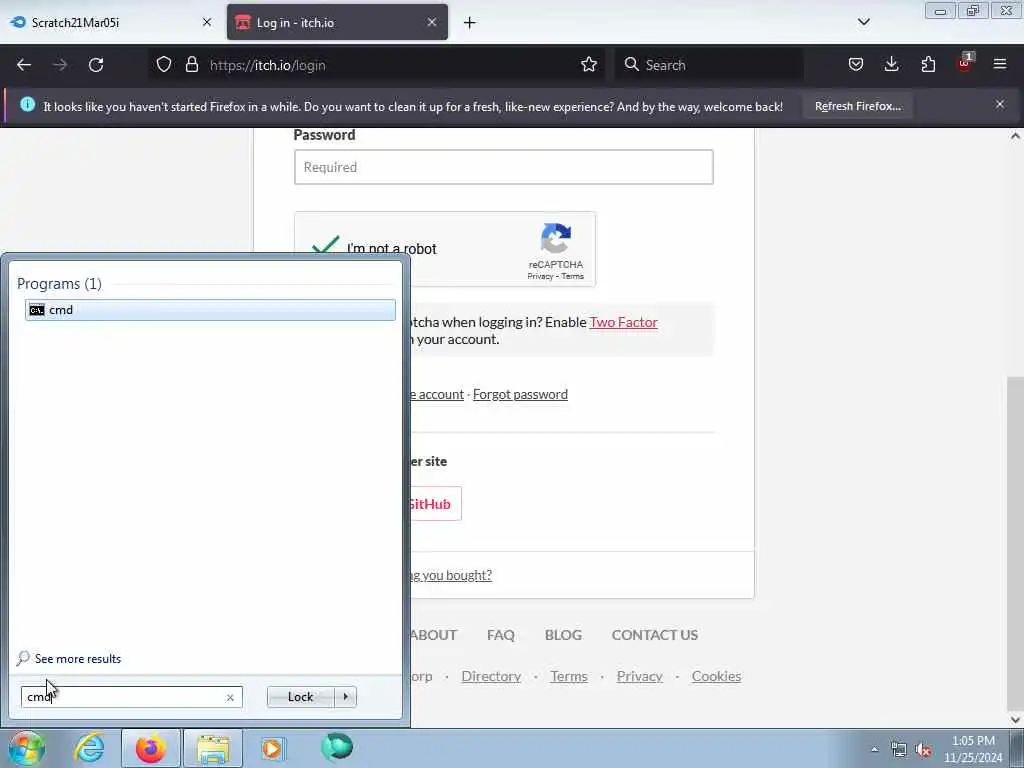Image resolution: width=1024 pixels, height=768 pixels.
Task: Toggle the I'm not a robot checkbox
Action: [325, 246]
